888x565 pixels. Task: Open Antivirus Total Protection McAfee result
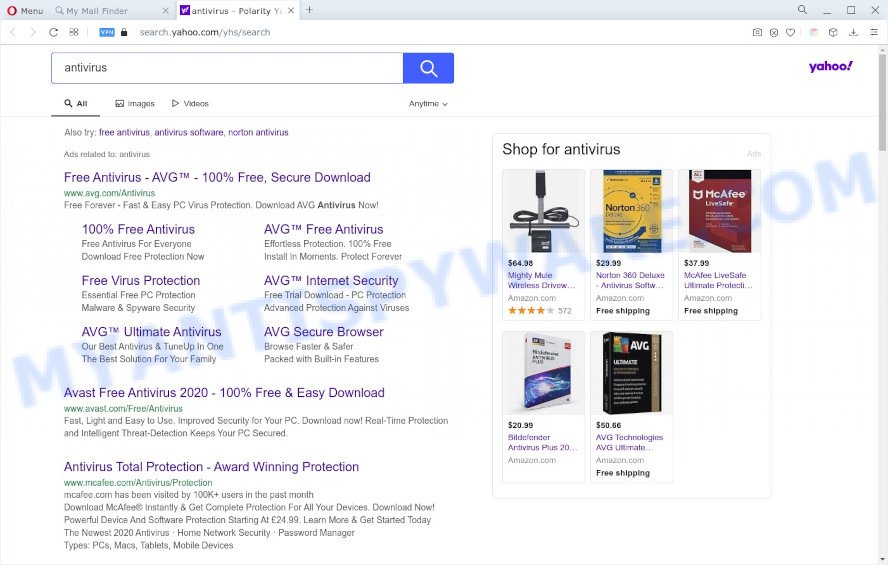pyautogui.click(x=211, y=467)
